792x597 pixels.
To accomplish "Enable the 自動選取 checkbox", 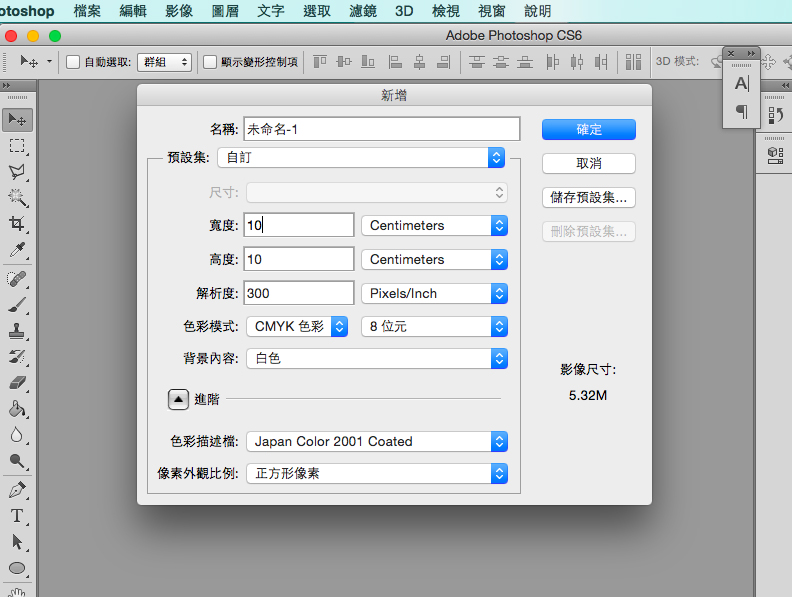I will click(73, 62).
